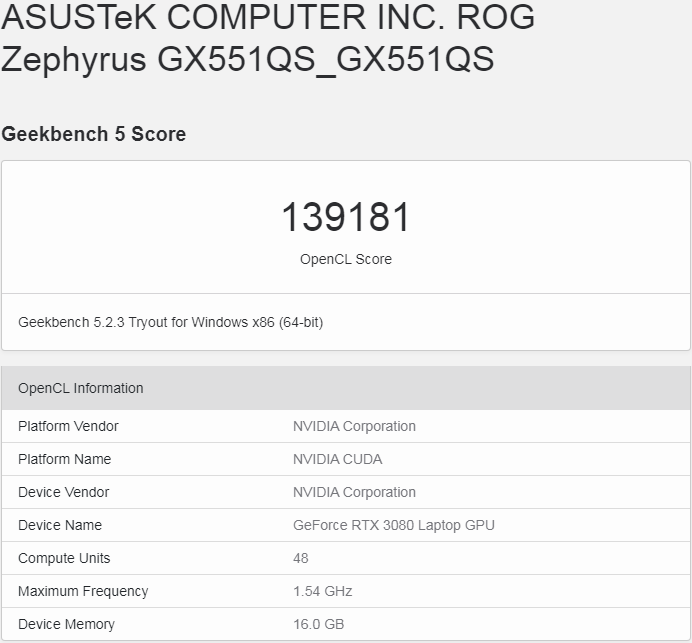Click the 139181 score value
The image size is (692, 643).
pyautogui.click(x=346, y=217)
